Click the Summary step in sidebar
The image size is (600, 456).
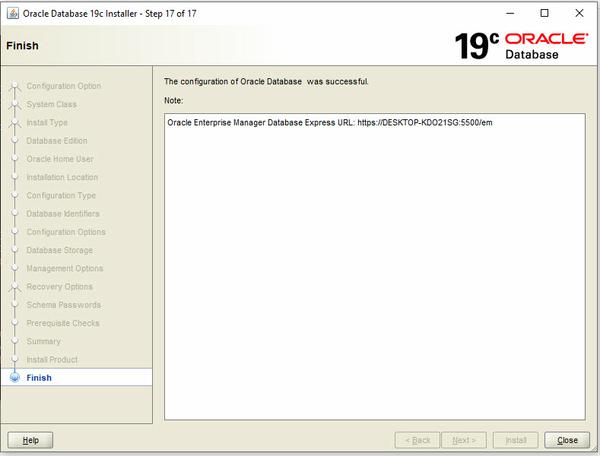point(43,341)
